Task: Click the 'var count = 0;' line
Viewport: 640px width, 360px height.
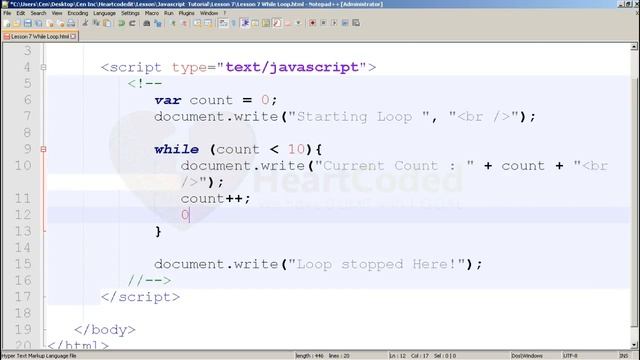Action: coord(216,100)
